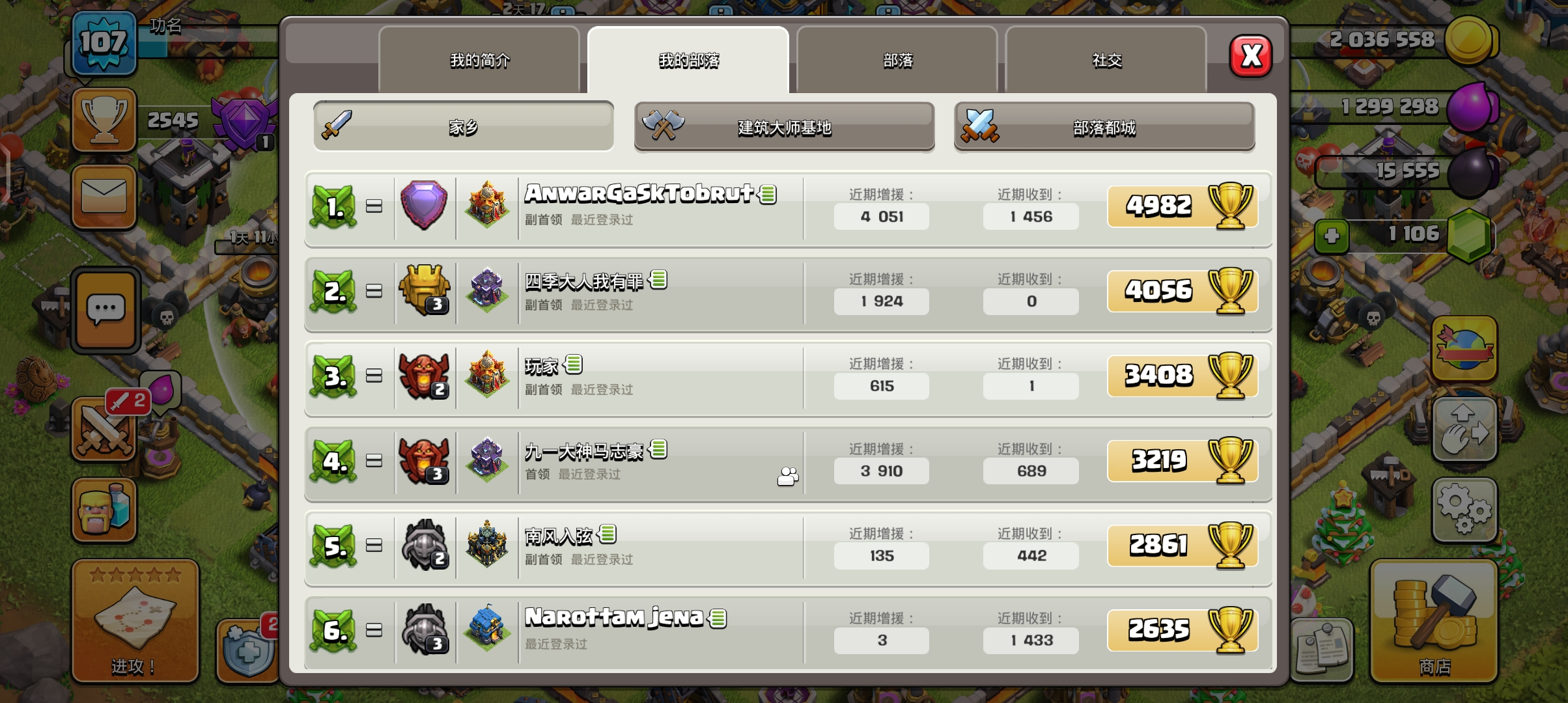Tap the crossed swords clan war icon

[x=104, y=430]
